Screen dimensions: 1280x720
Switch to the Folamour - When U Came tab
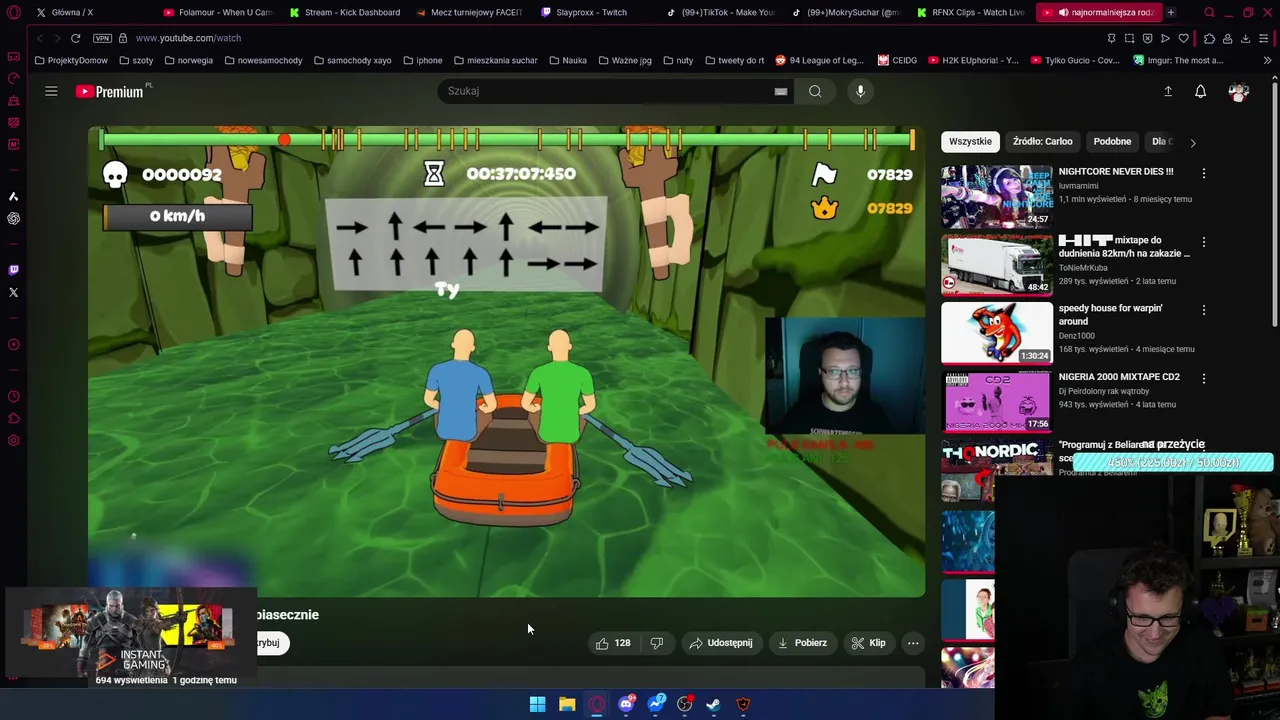218,12
